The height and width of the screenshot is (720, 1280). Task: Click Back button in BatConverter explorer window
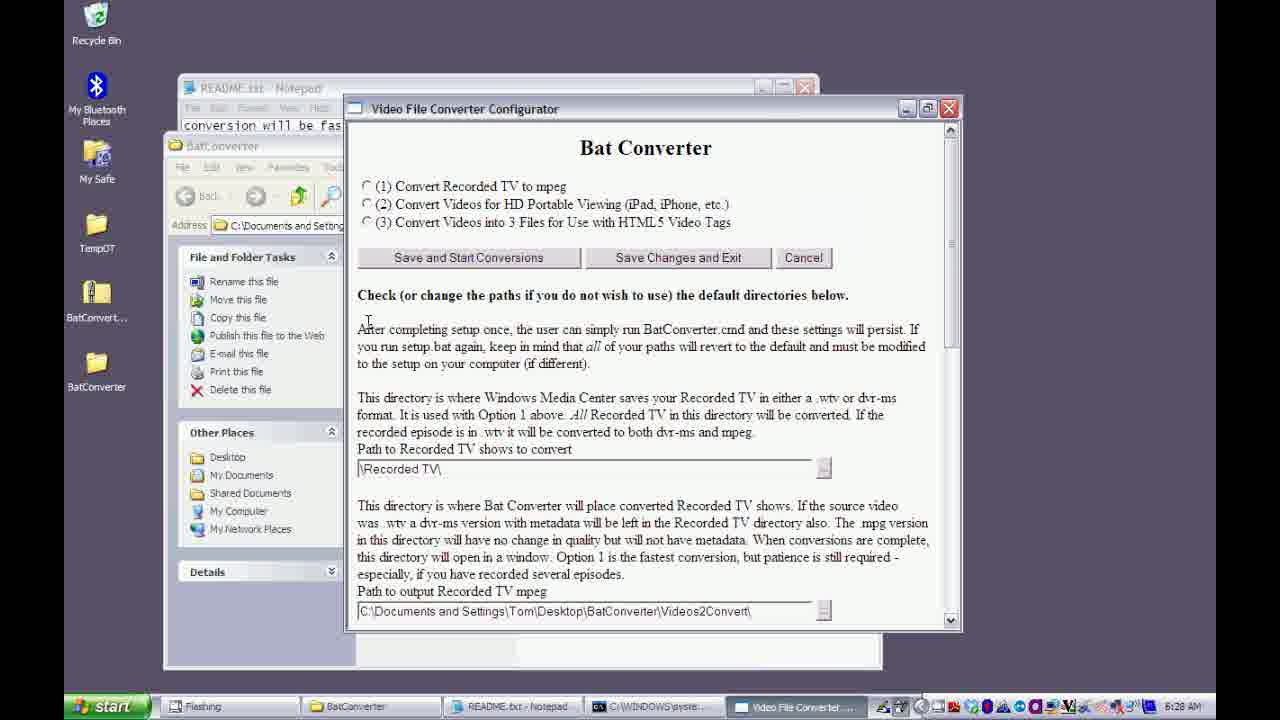(x=198, y=196)
